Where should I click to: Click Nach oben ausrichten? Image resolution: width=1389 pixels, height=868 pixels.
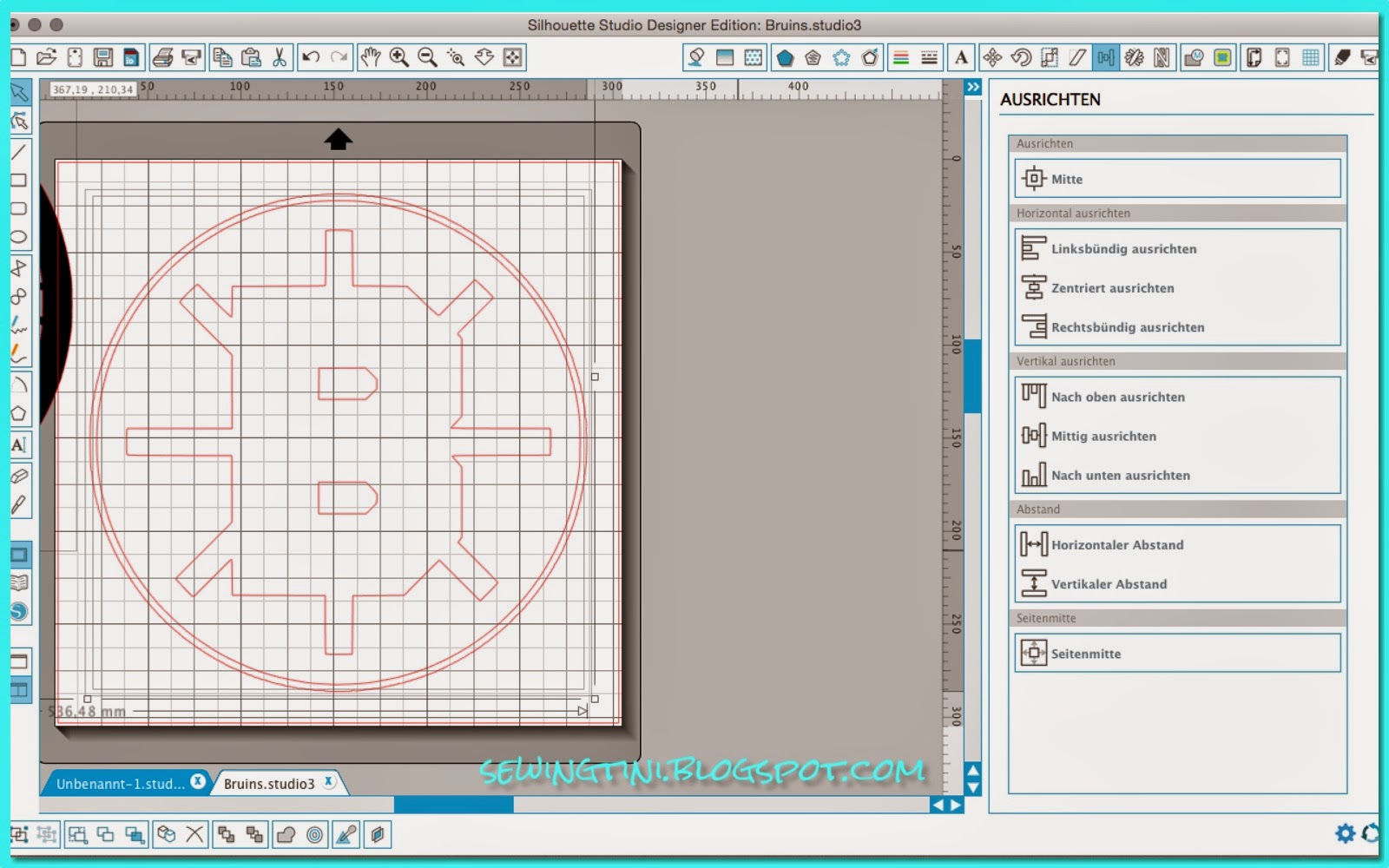(x=1177, y=397)
